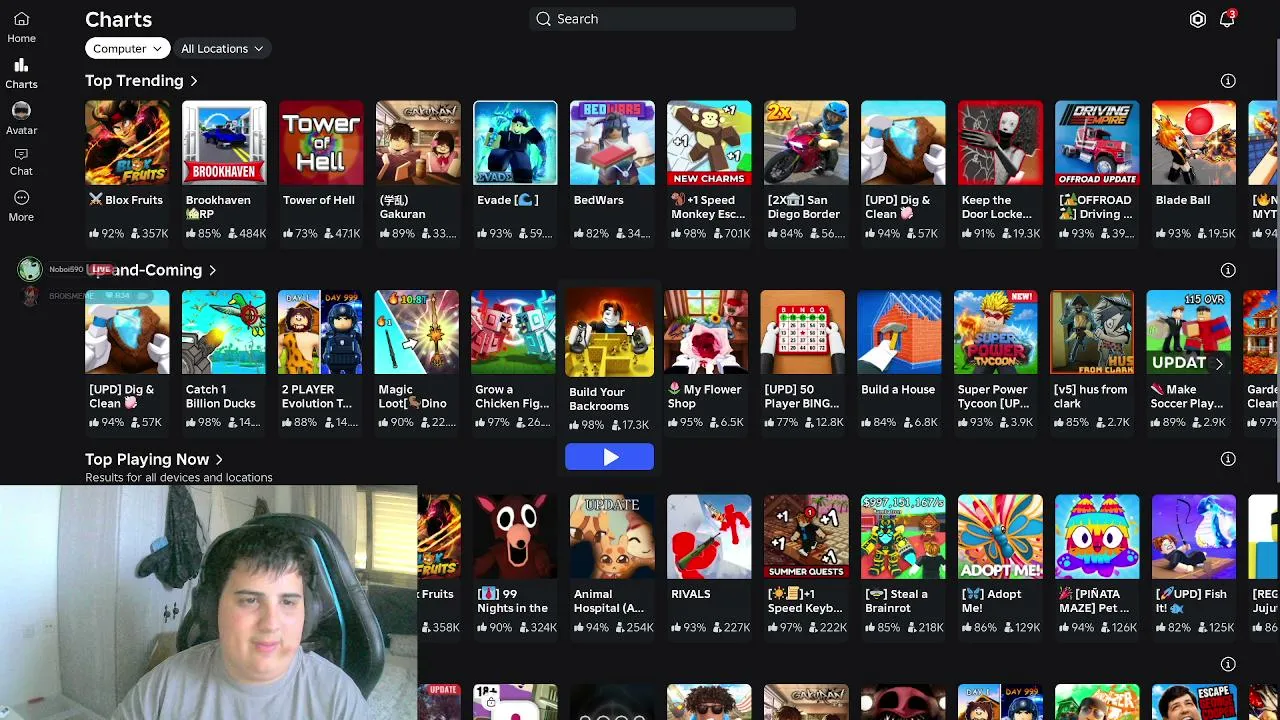The height and width of the screenshot is (720, 1280).
Task: Click the magnifier icon in search bar
Action: (x=543, y=19)
